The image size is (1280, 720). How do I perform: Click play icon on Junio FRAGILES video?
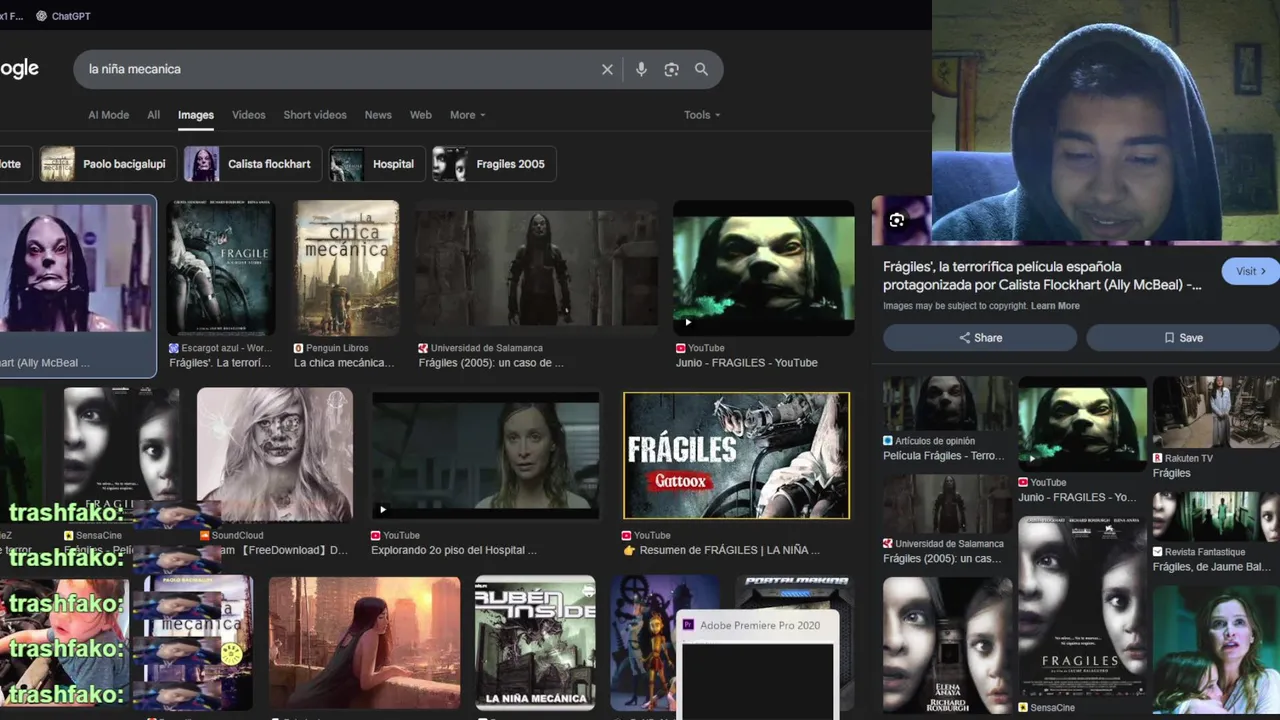tap(687, 322)
